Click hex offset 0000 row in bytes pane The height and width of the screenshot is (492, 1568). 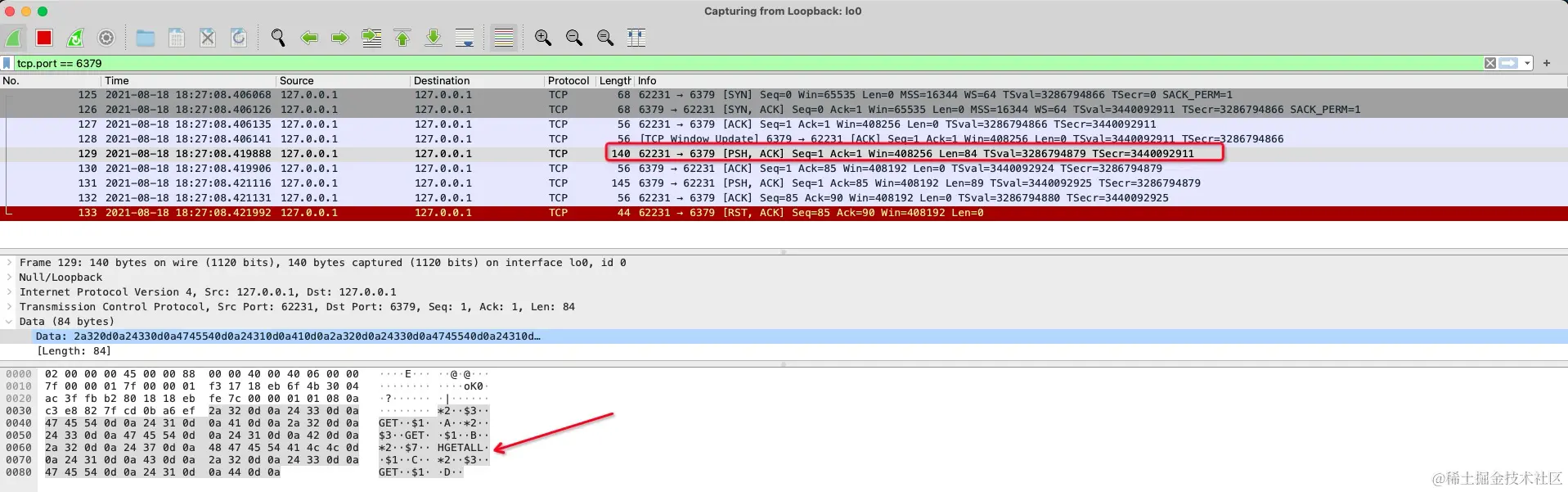point(18,374)
